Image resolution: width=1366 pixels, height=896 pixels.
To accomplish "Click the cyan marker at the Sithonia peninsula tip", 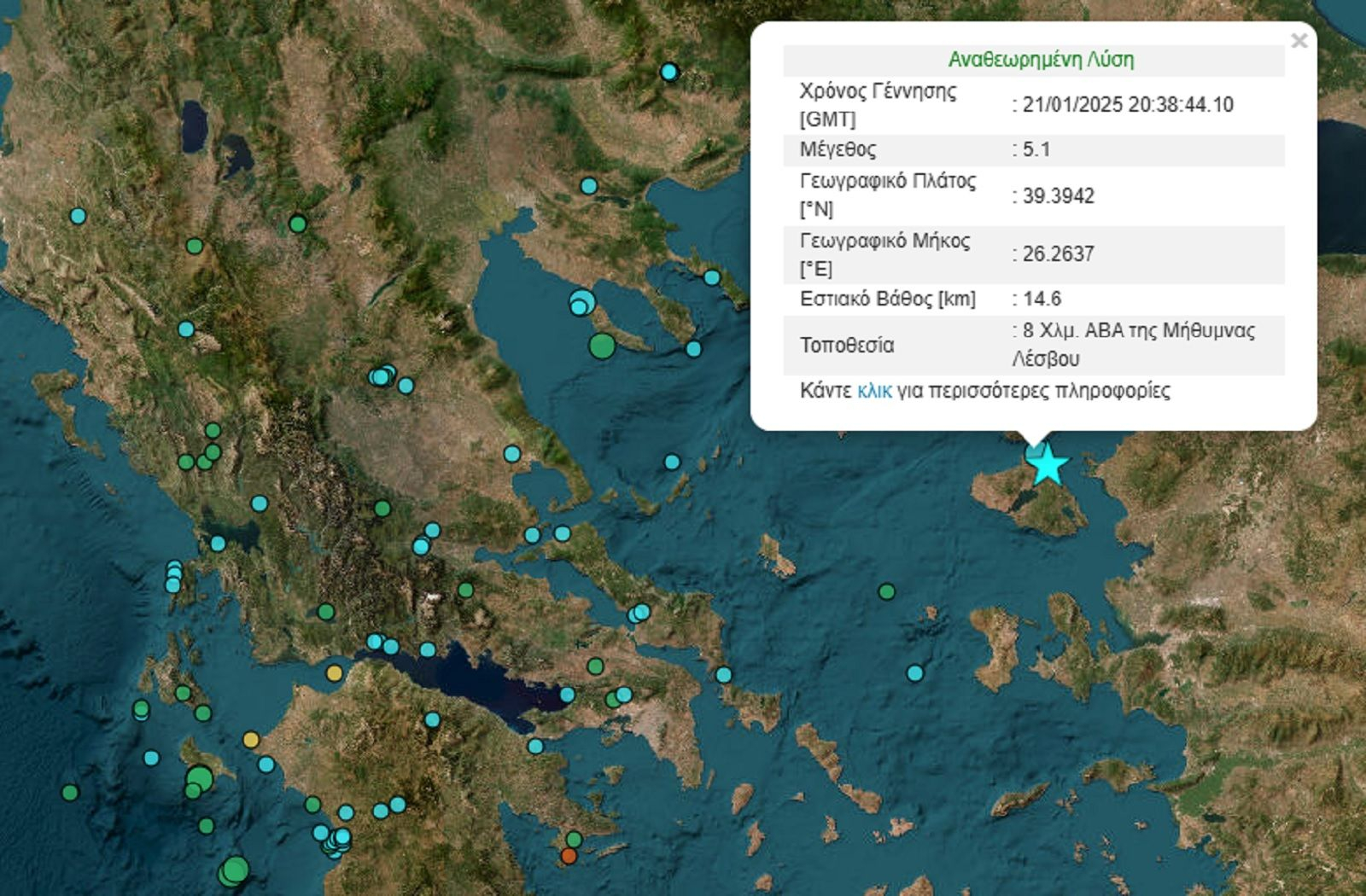I will (x=693, y=349).
